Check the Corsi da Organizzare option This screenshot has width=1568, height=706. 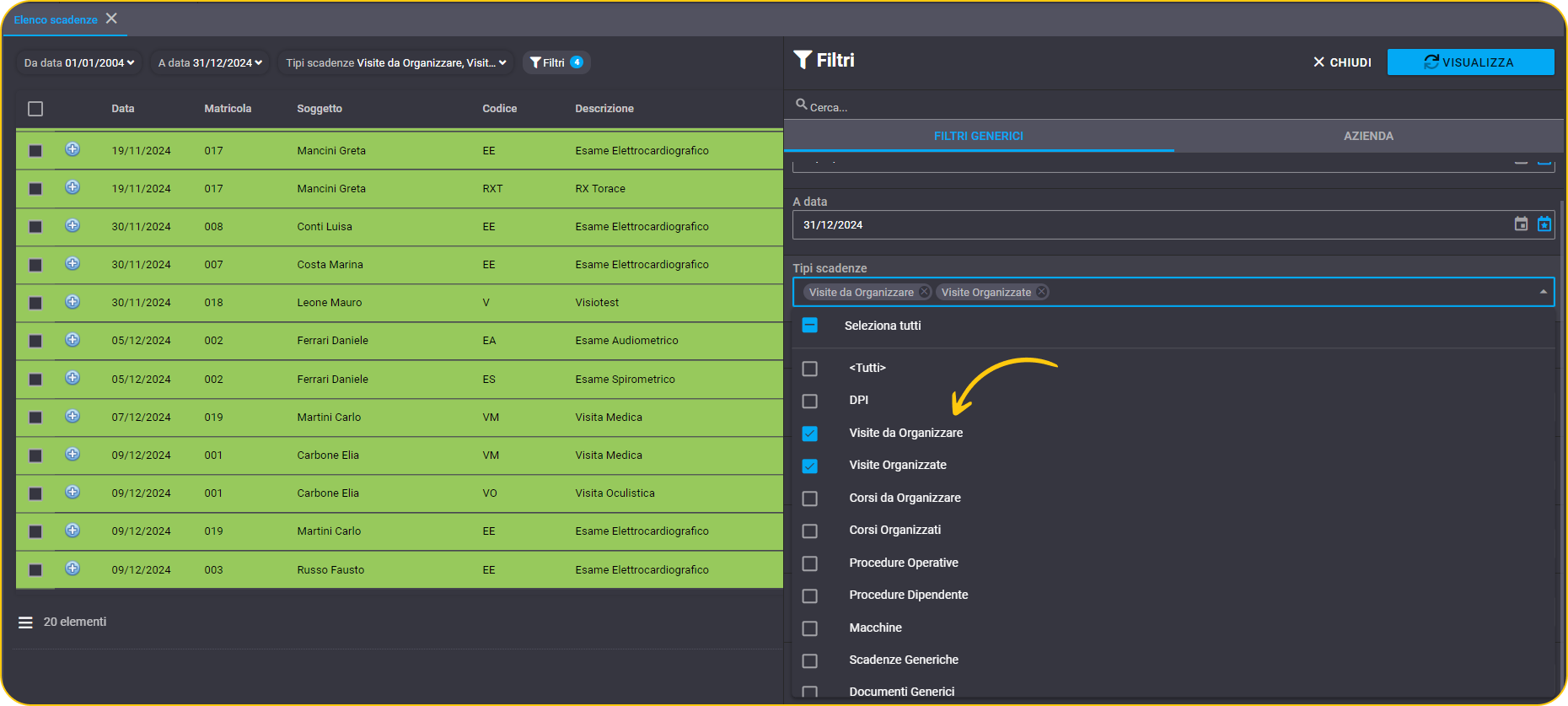(809, 499)
